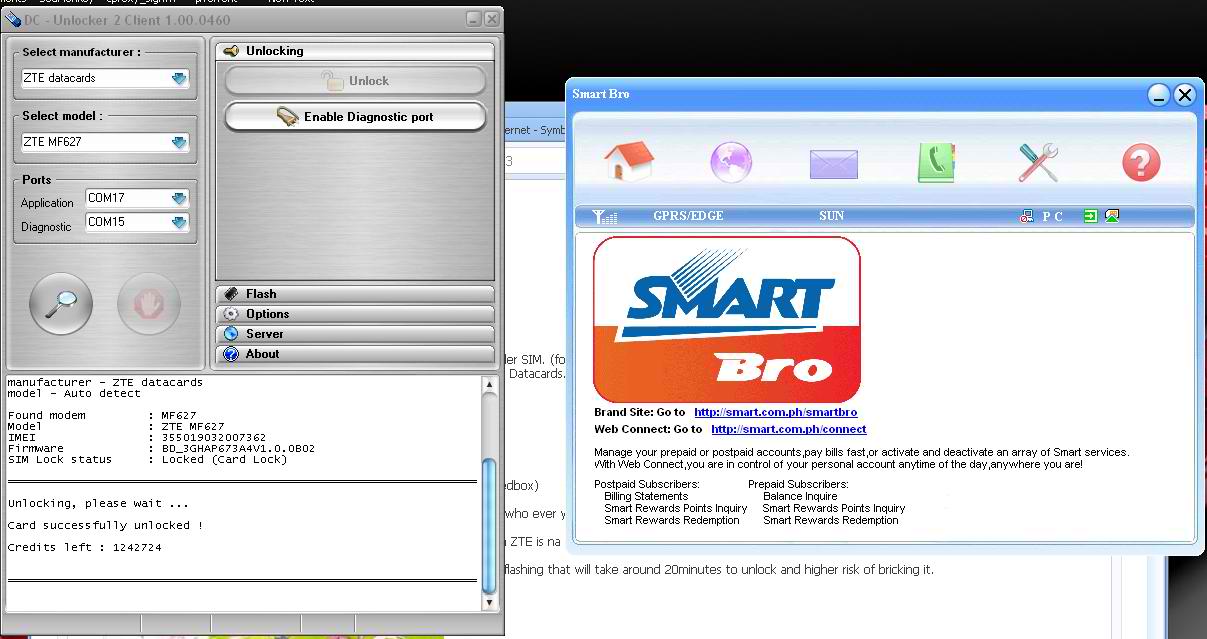1207x639 pixels.
Task: Click 'Billing Statements' text in Smart Bro
Action: [x=646, y=496]
